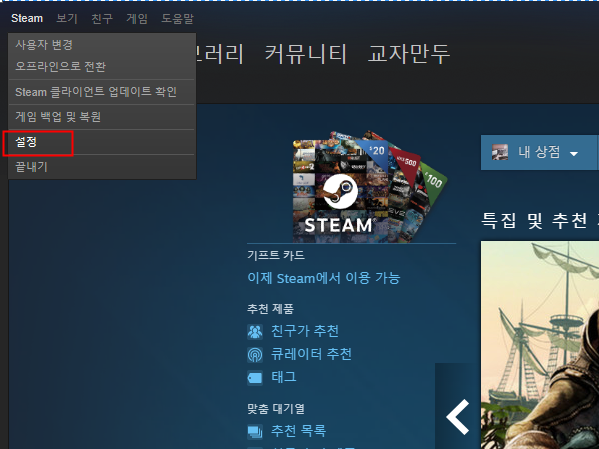The image size is (599, 449).
Task: Click the avatar icon in 내 상점
Action: (500, 152)
